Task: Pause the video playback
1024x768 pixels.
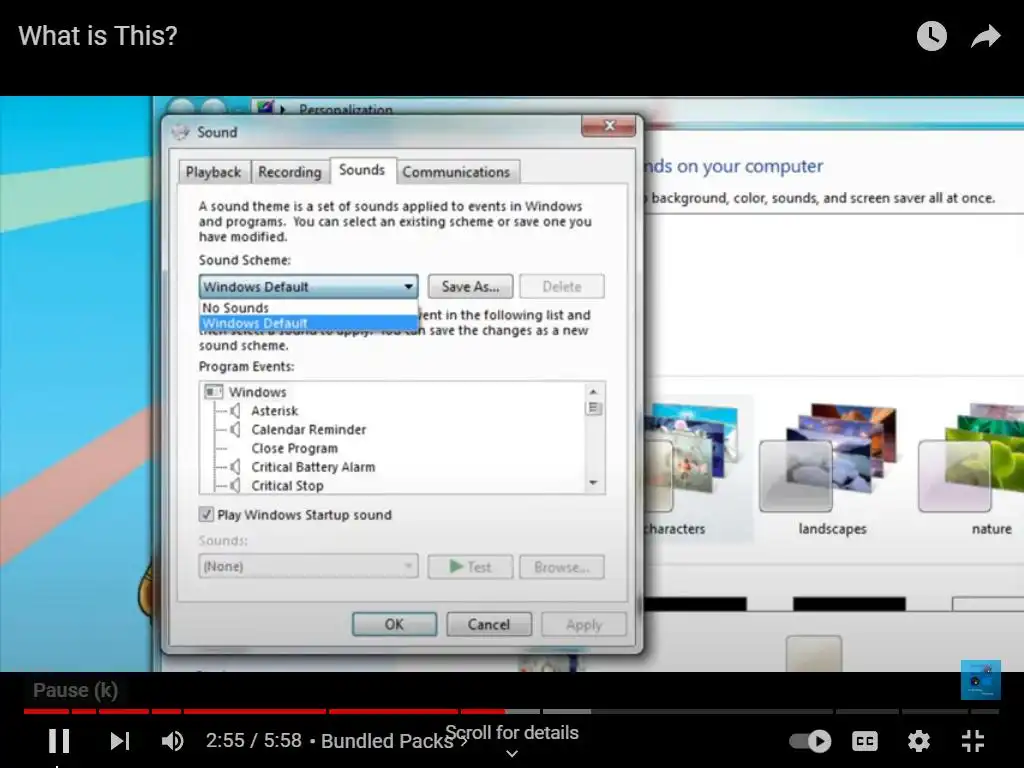Action: 59,741
